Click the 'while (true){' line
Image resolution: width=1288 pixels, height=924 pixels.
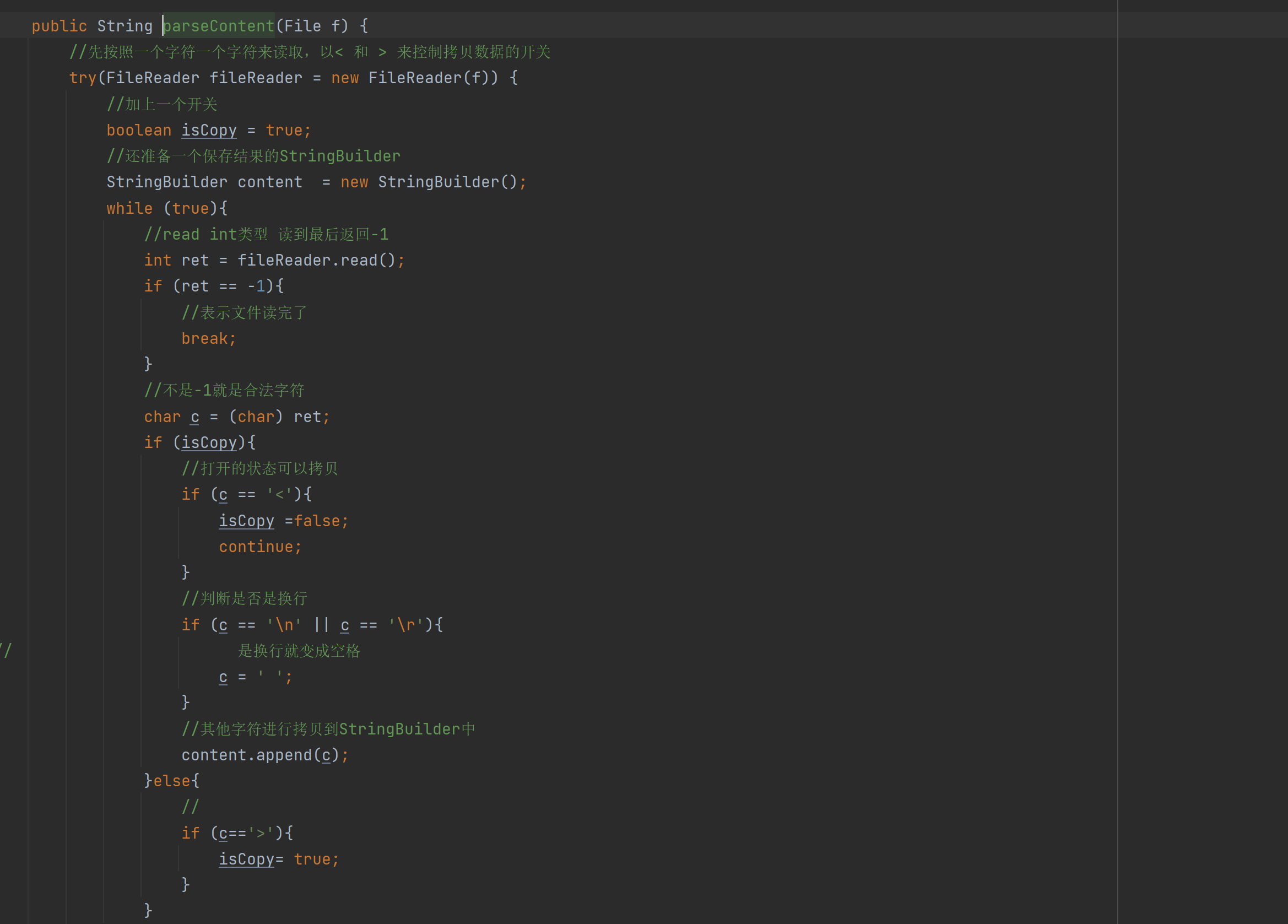tap(167, 208)
